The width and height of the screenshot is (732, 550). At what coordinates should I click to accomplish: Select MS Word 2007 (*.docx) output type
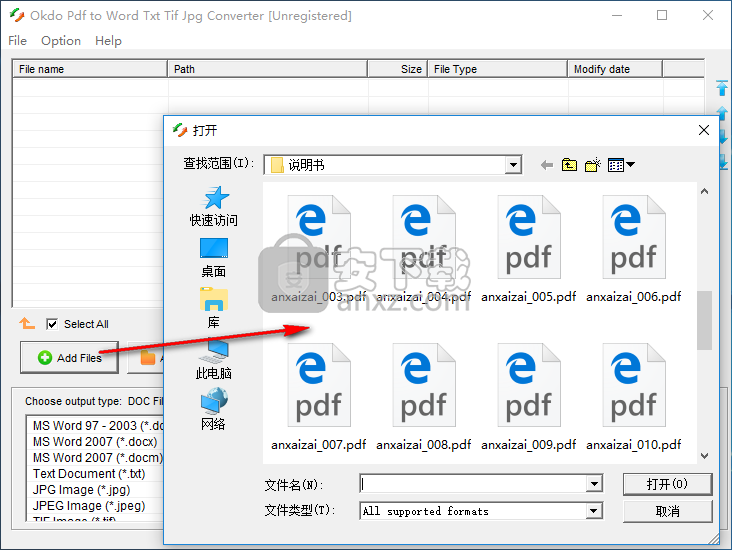coord(95,442)
